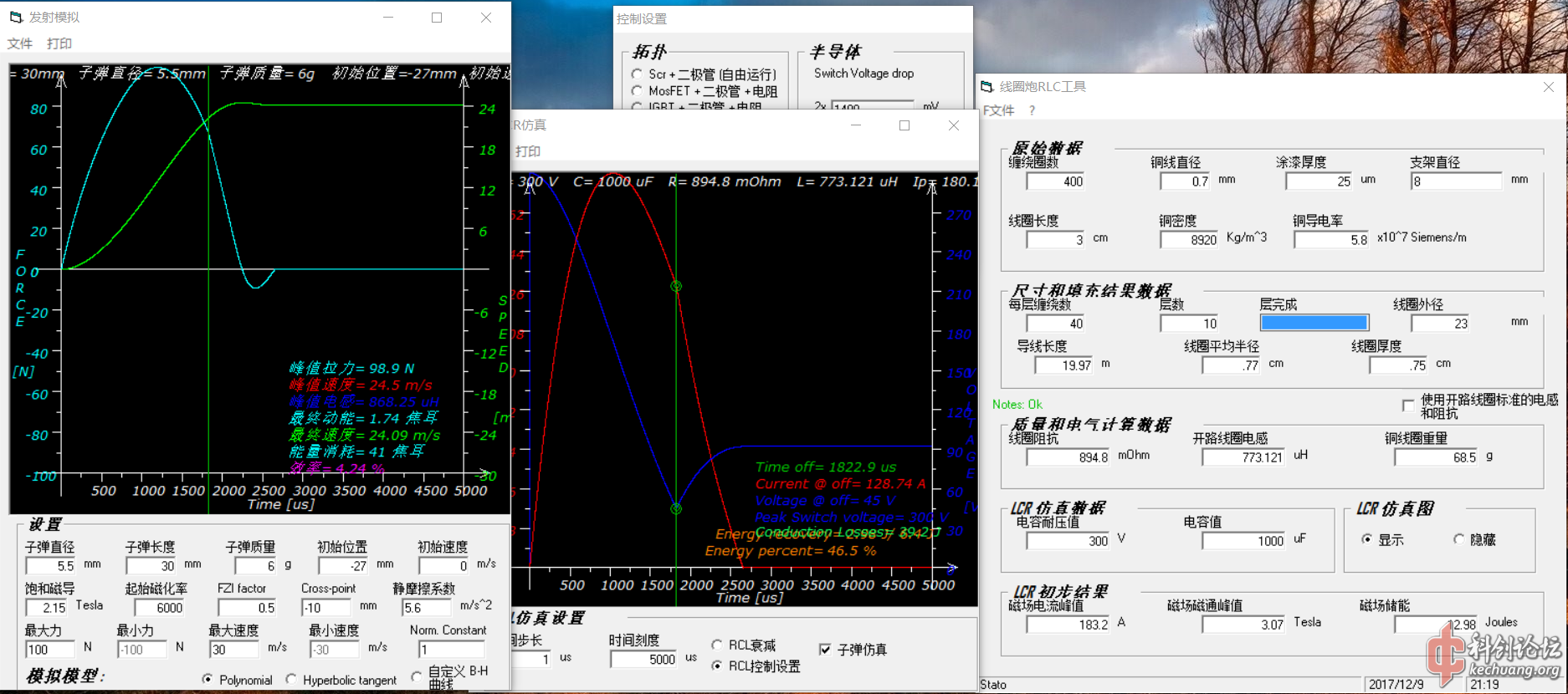Screen dimensions: 1568x694
Task: Click the FZI factor input field
Action: pos(247,608)
